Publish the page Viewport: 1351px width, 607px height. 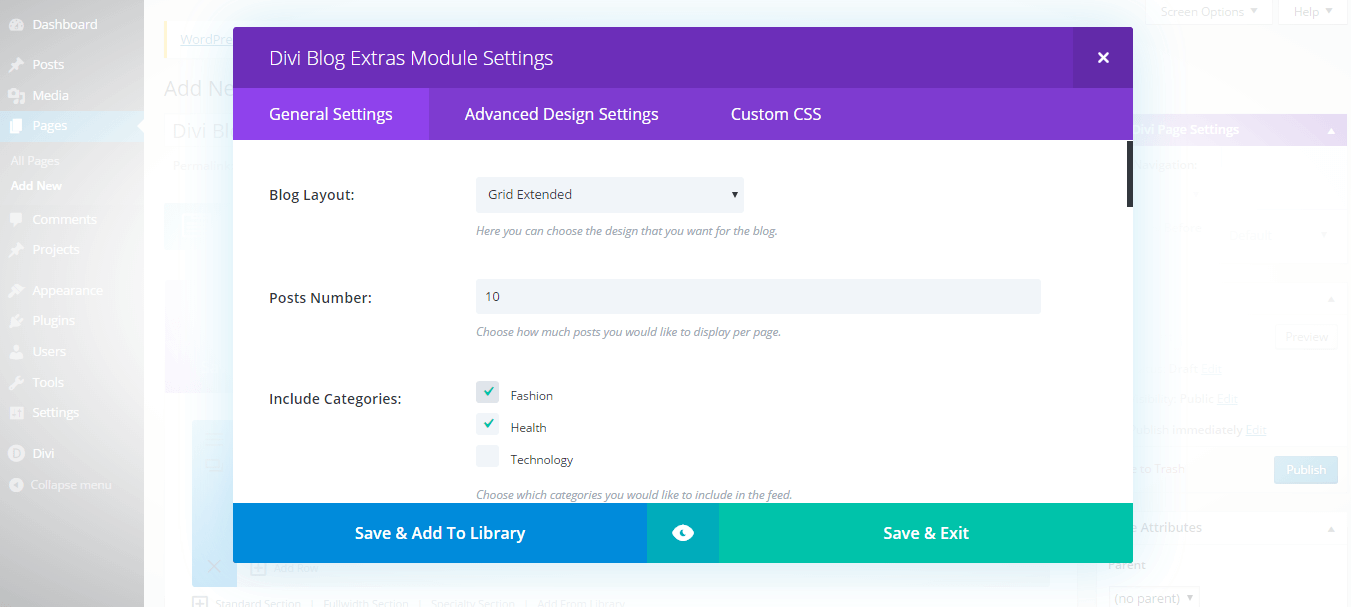point(1305,468)
